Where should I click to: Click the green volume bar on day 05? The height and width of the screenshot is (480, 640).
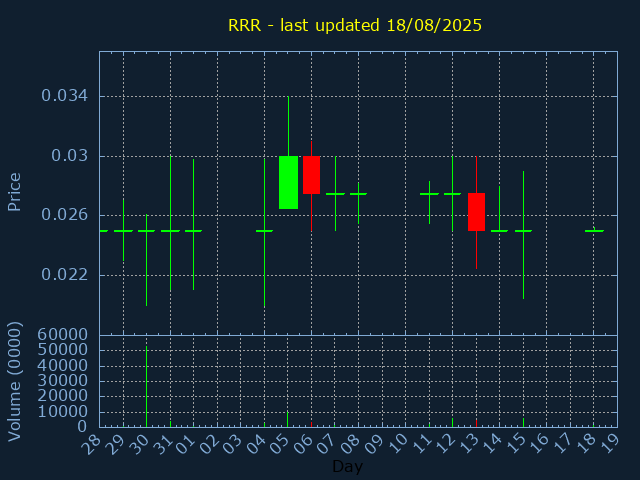pos(287,419)
